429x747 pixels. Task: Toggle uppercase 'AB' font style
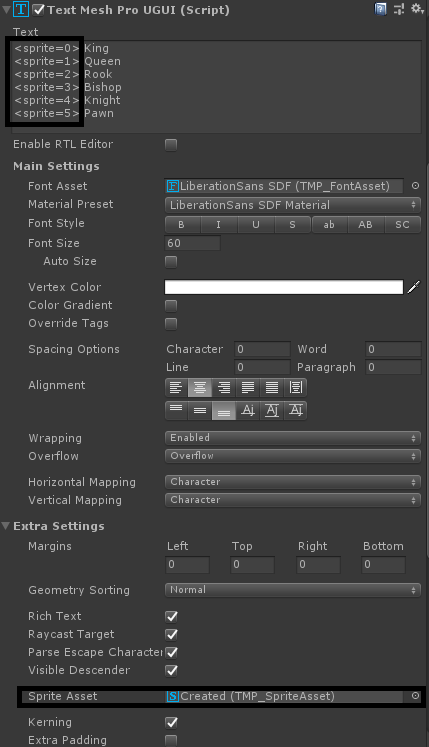(x=366, y=224)
